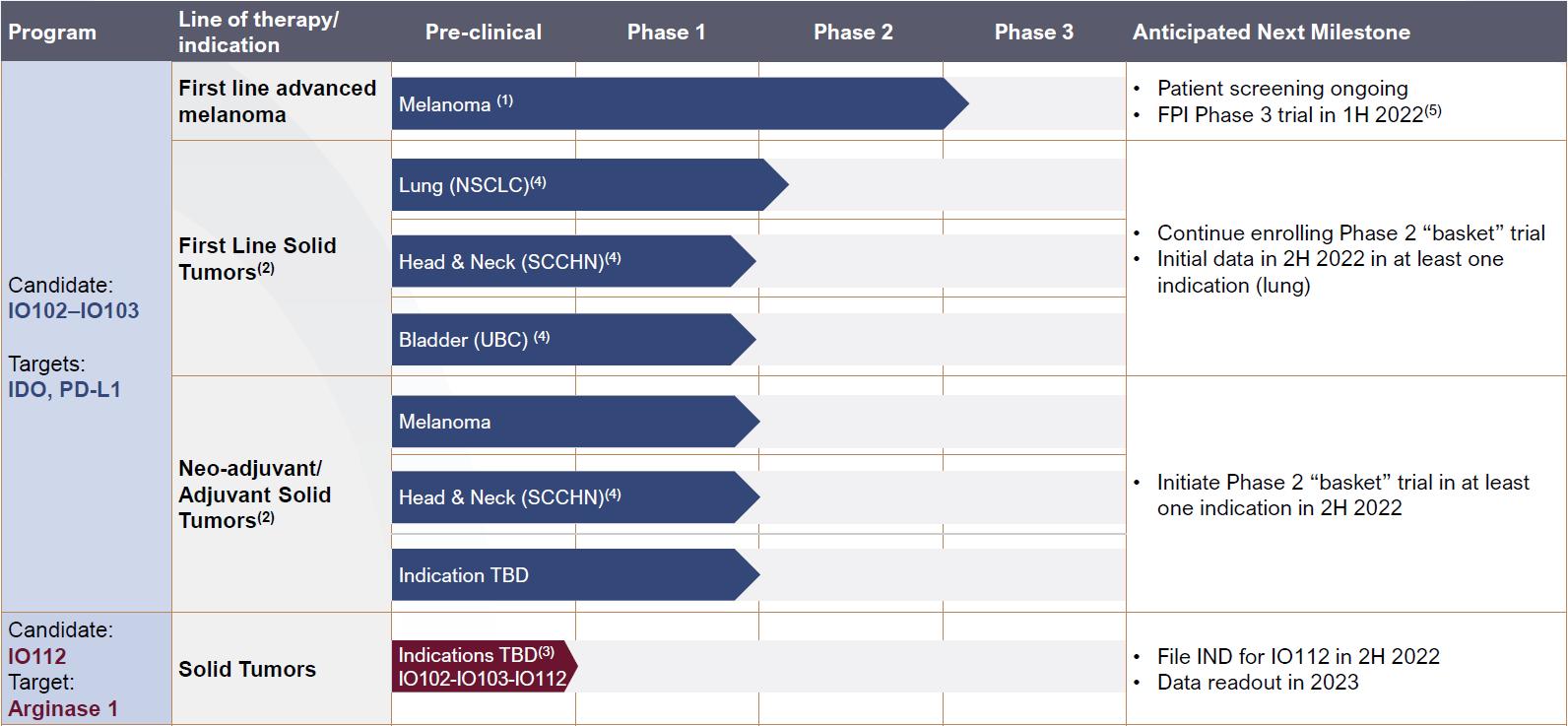Select the Arginase 1 target text
Image resolution: width=1568 pixels, height=726 pixels.
[63, 708]
